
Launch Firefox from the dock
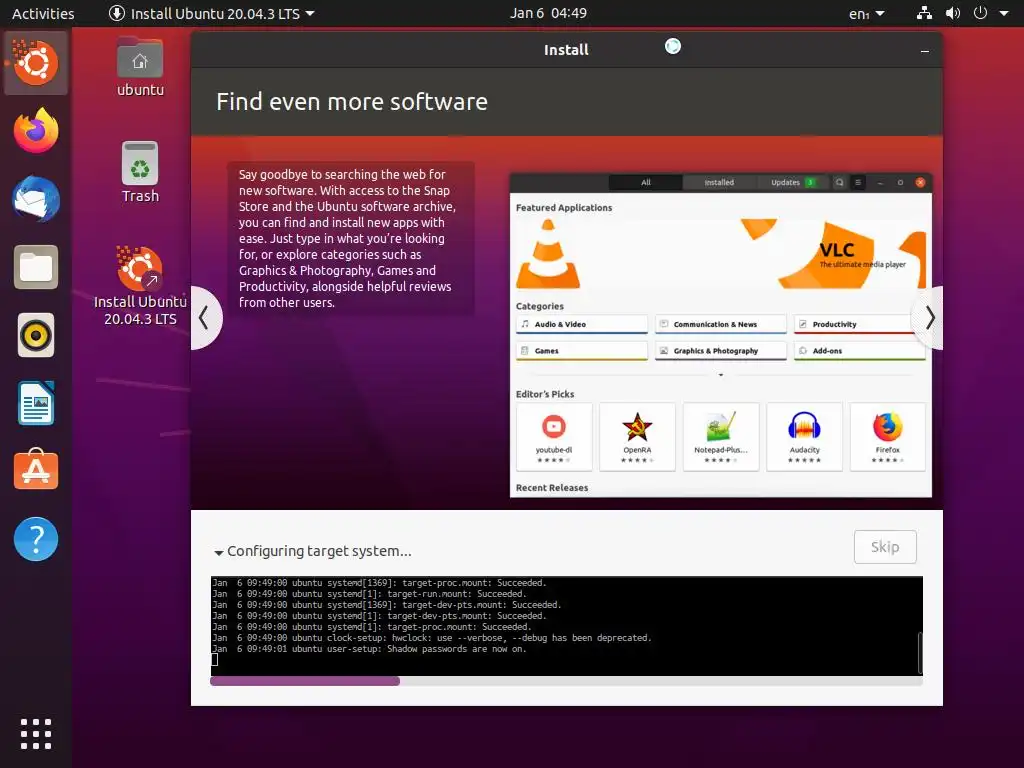click(36, 131)
